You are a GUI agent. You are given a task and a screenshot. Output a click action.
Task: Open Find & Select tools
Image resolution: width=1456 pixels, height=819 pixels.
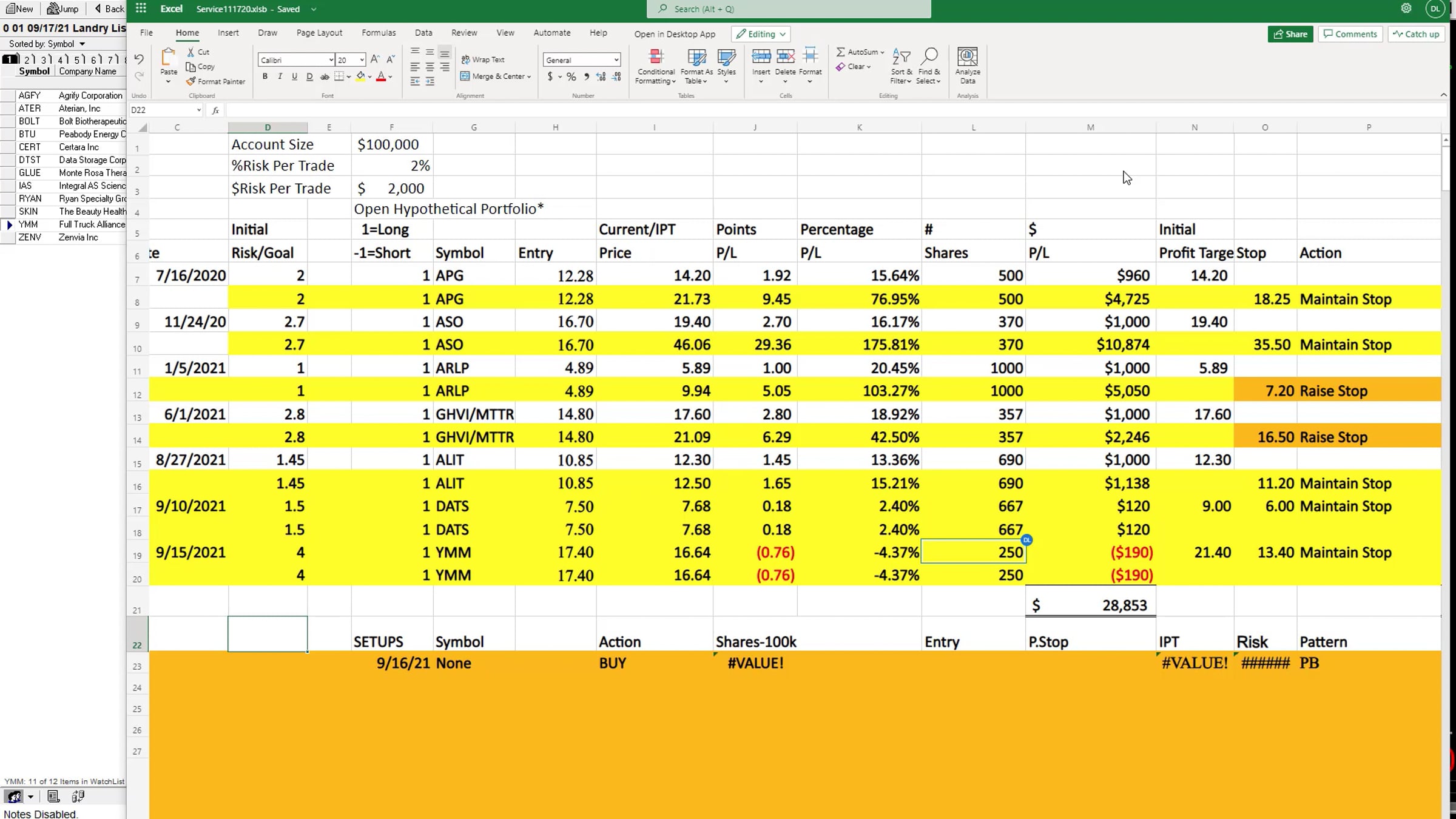(928, 66)
